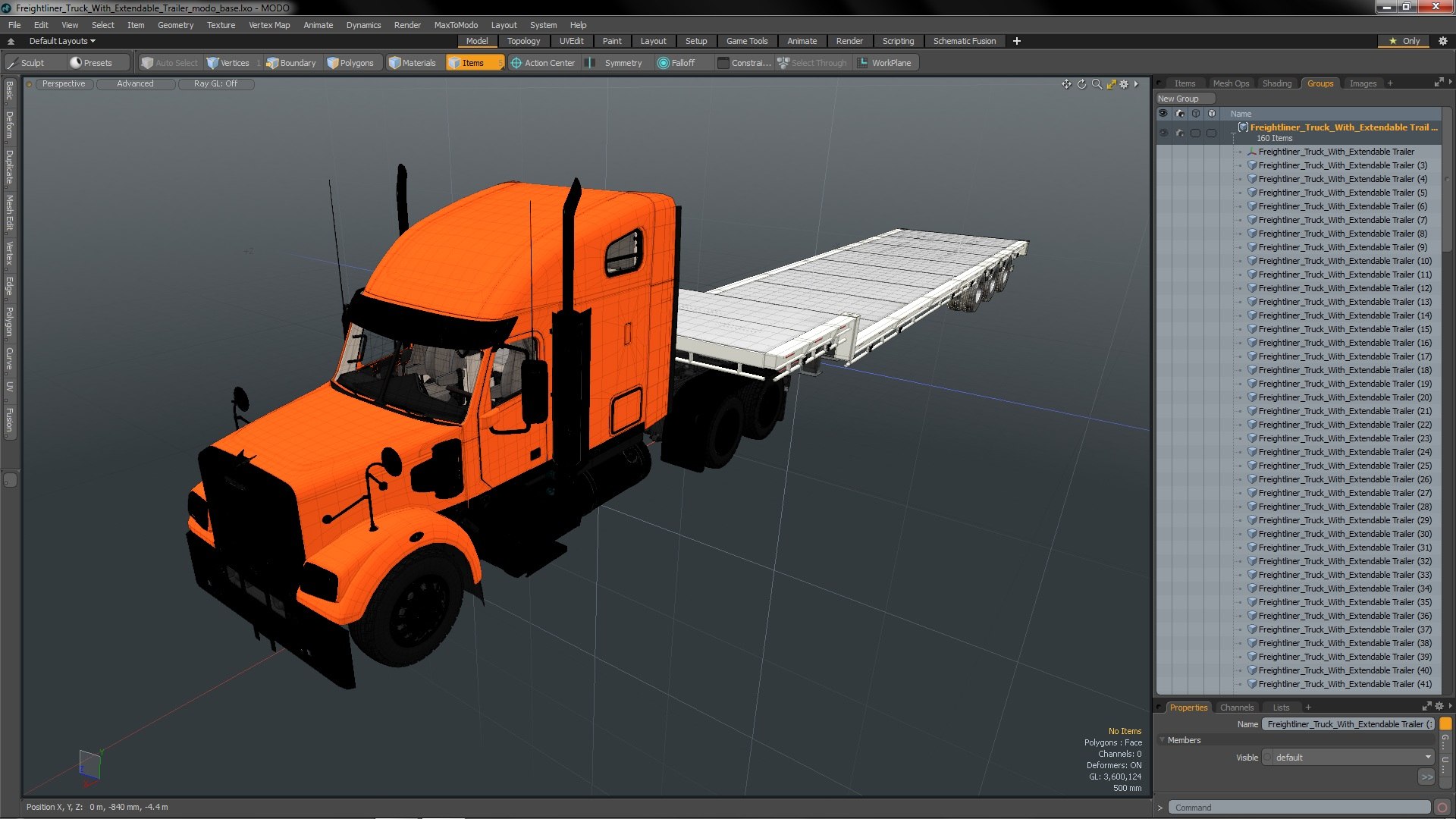This screenshot has height=819, width=1456.
Task: Expand more properties with the >> button
Action: (x=1426, y=777)
